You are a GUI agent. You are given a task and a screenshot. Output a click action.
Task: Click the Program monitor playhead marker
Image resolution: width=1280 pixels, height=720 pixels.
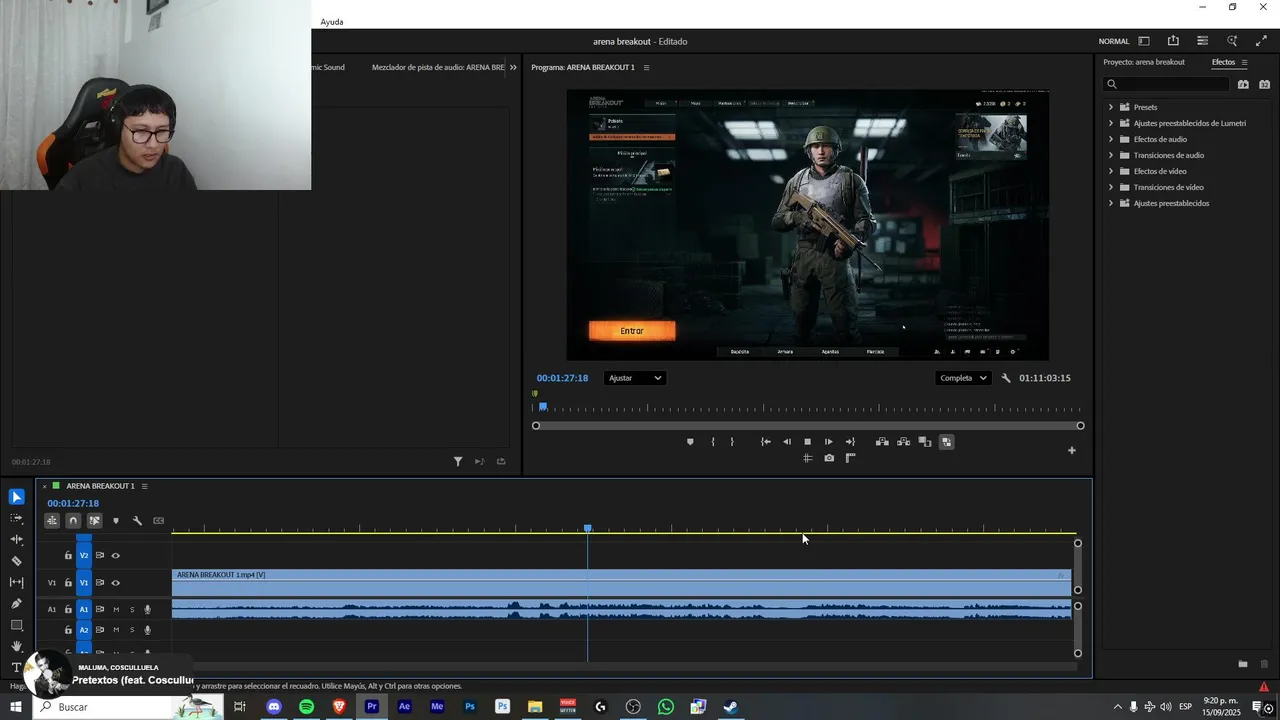[543, 406]
